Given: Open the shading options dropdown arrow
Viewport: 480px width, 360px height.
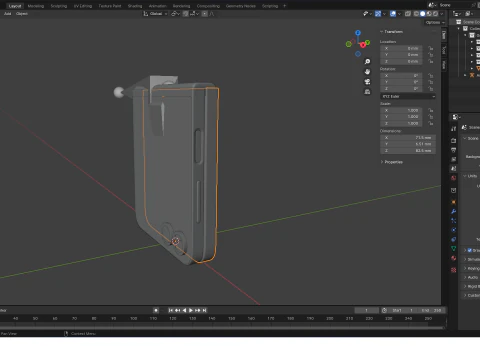Looking at the screenshot, I should (442, 14).
